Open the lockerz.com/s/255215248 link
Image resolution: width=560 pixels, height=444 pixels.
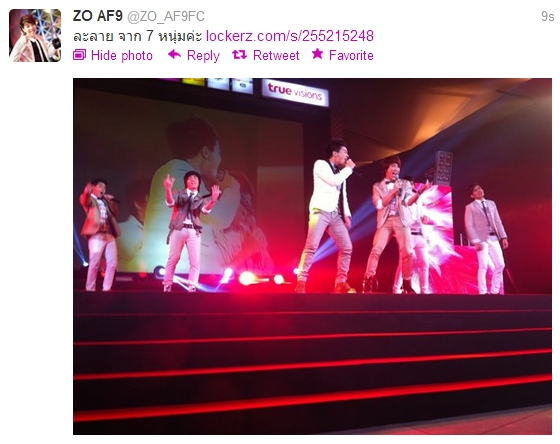point(290,36)
